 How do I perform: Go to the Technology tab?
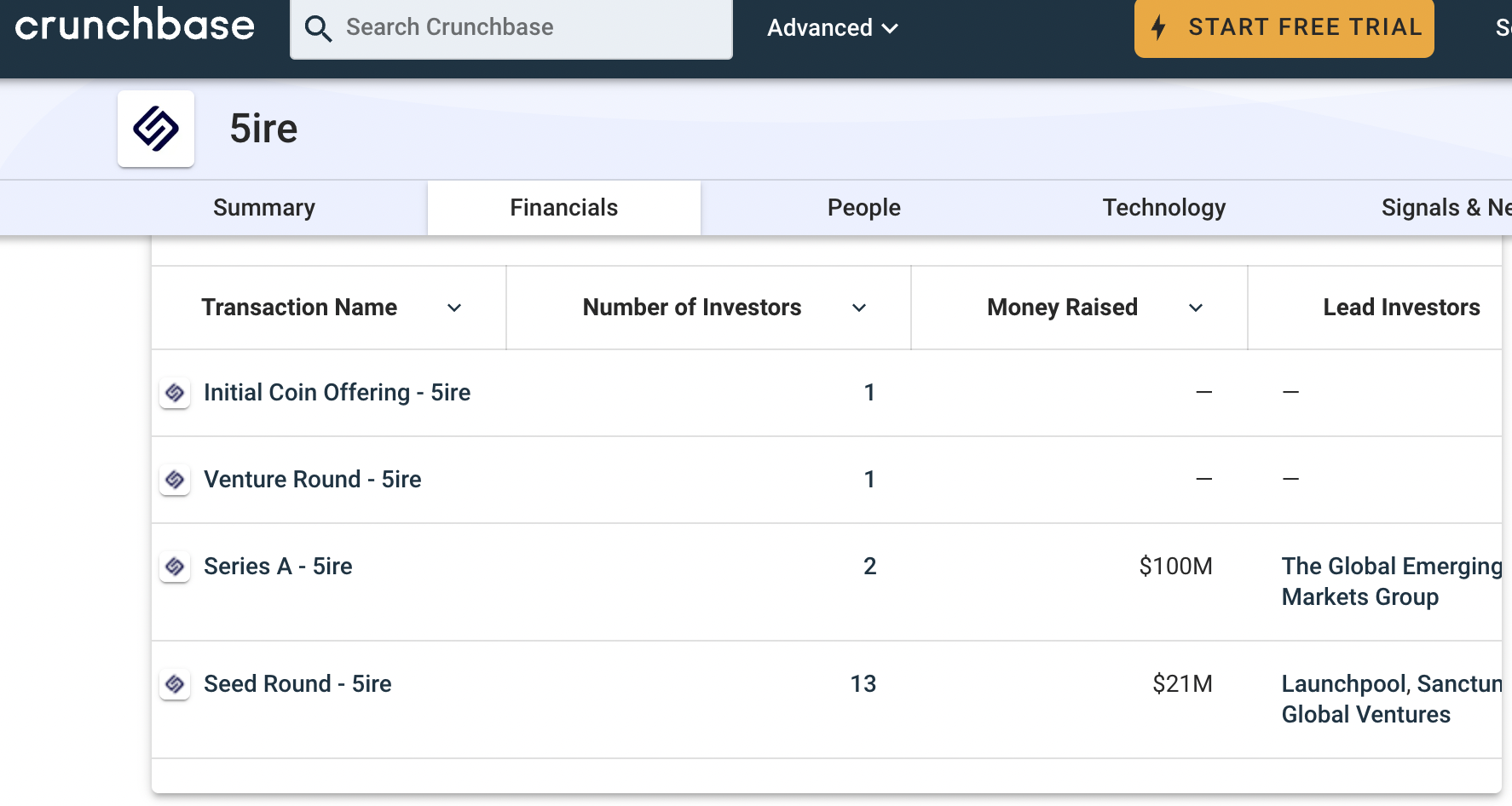pyautogui.click(x=1164, y=208)
